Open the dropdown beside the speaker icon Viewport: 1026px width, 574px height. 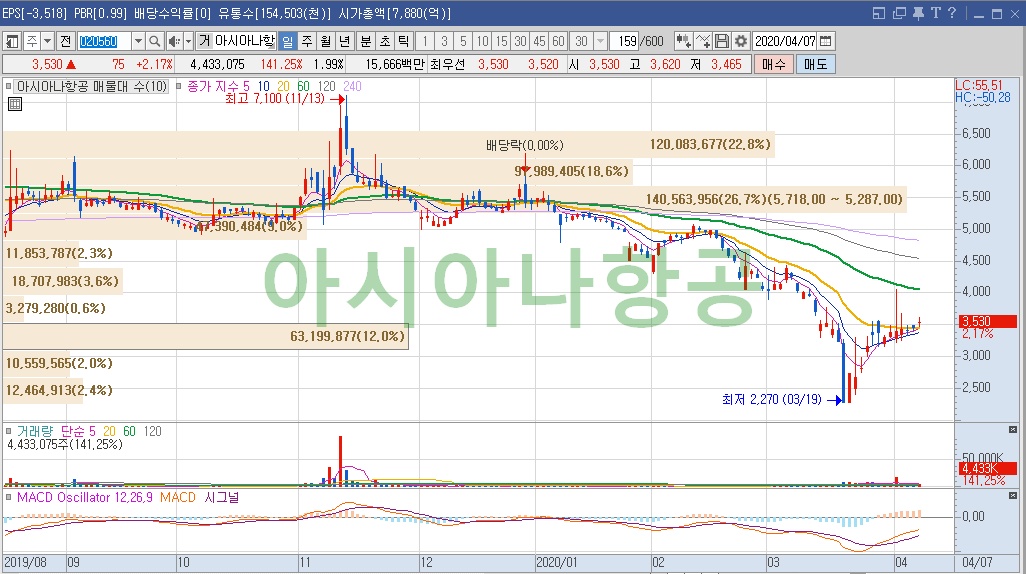pos(188,41)
